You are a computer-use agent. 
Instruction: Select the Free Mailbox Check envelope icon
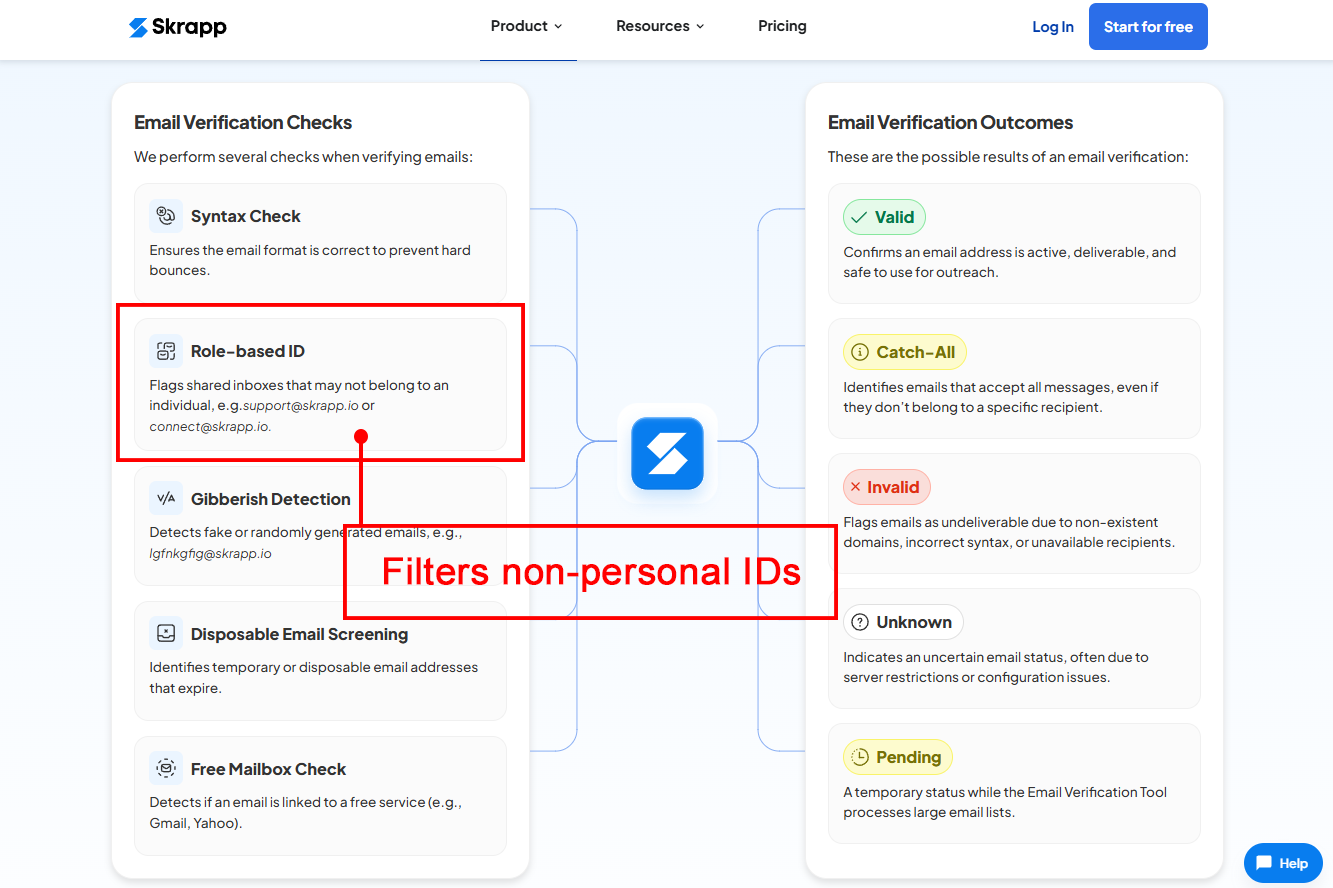coord(164,767)
